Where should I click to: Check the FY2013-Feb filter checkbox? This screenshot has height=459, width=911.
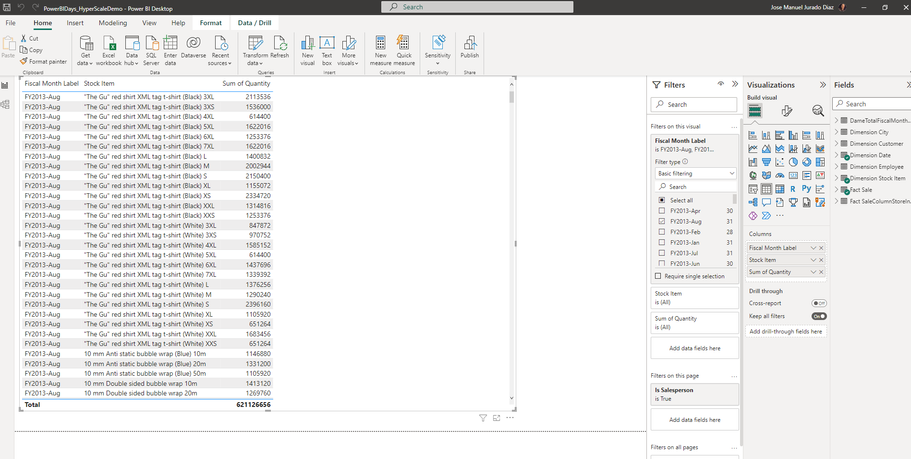(662, 232)
